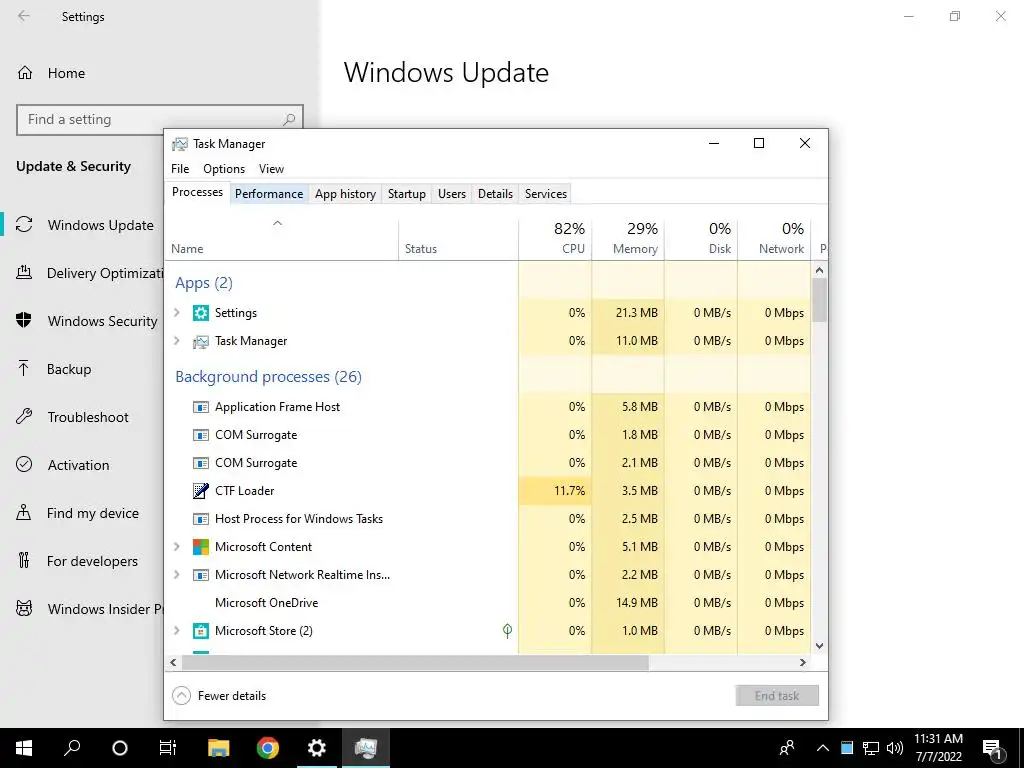Open the Windows Start menu
Viewport: 1024px width, 768px height.
click(x=24, y=748)
